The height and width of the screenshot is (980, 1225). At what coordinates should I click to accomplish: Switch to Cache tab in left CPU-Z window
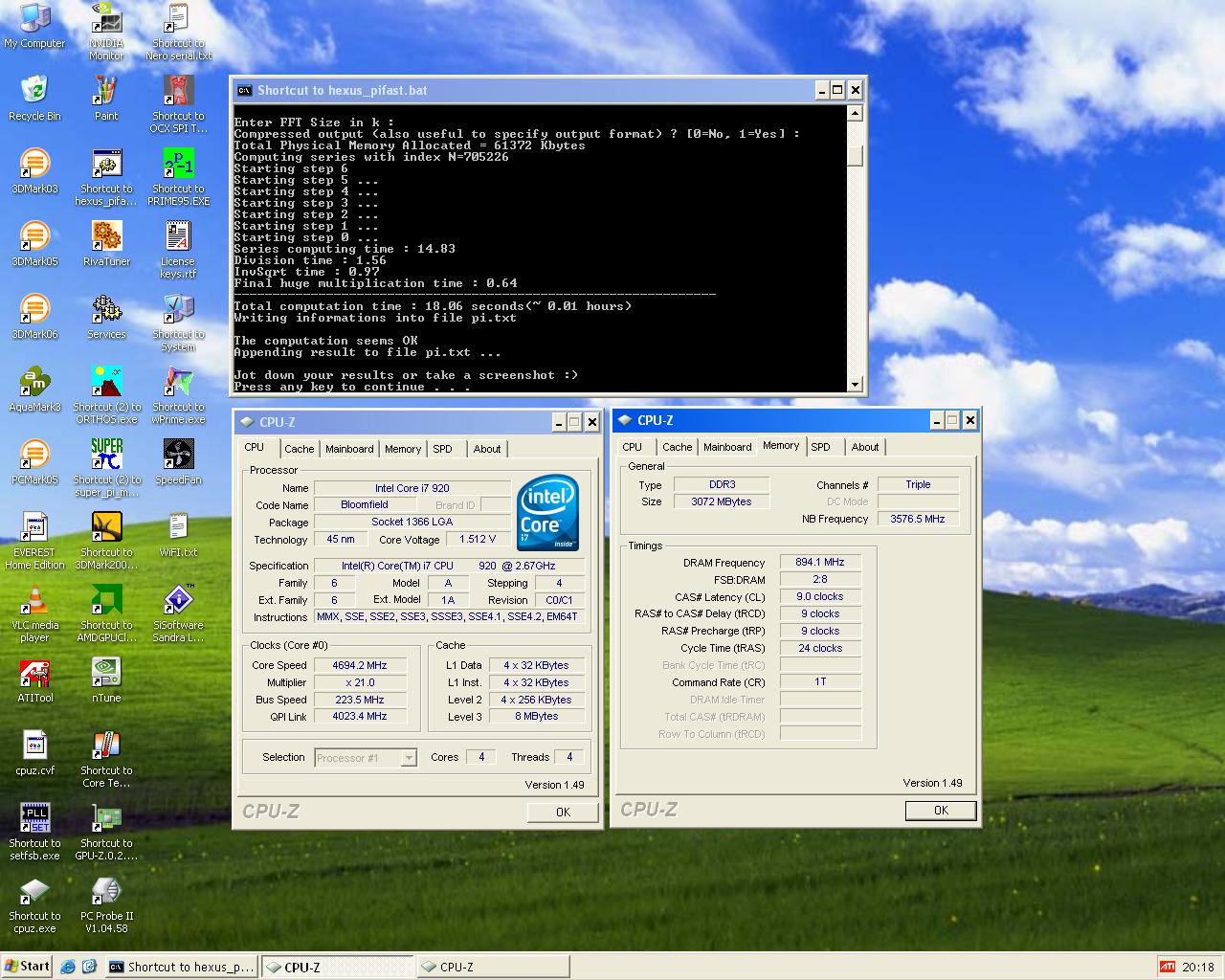tap(299, 449)
